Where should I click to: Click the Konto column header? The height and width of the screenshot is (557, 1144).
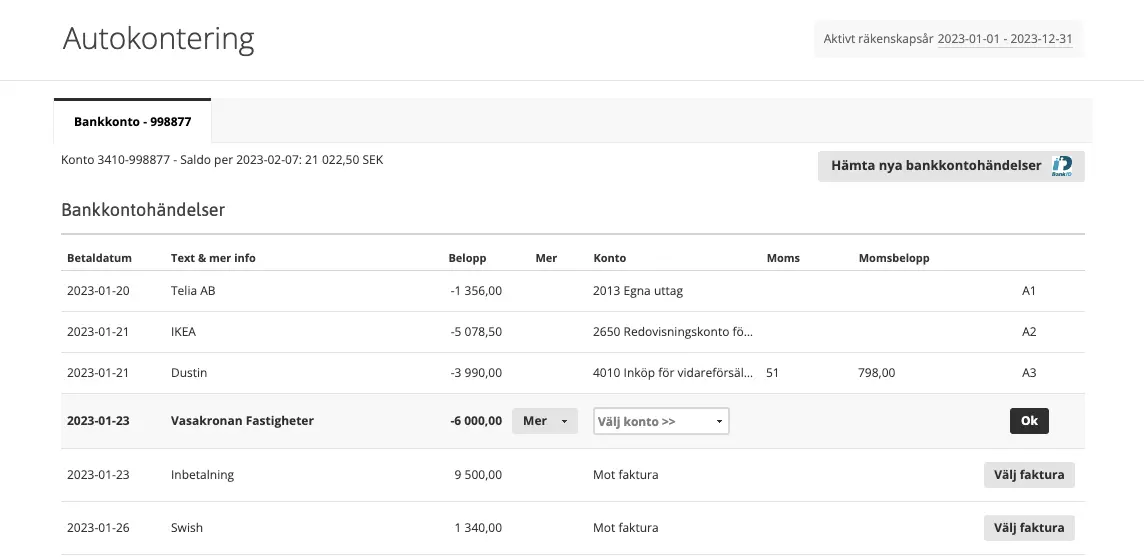[x=609, y=258]
